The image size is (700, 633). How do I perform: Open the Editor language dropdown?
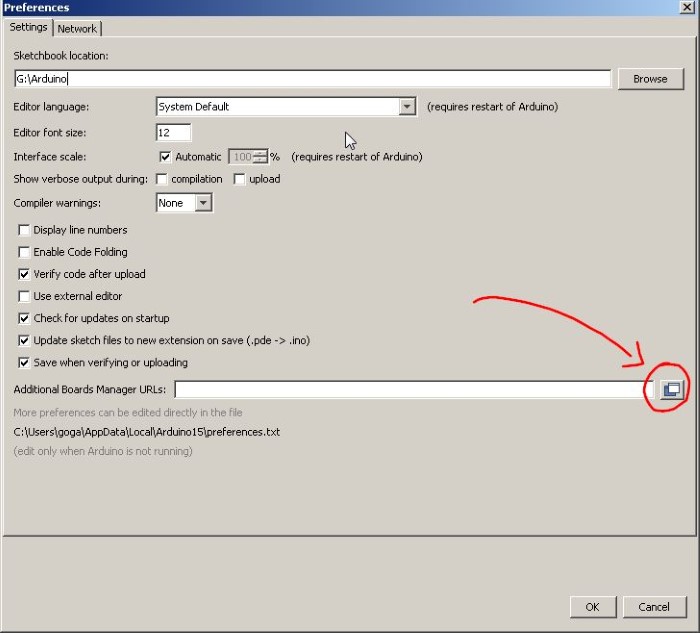286,107
